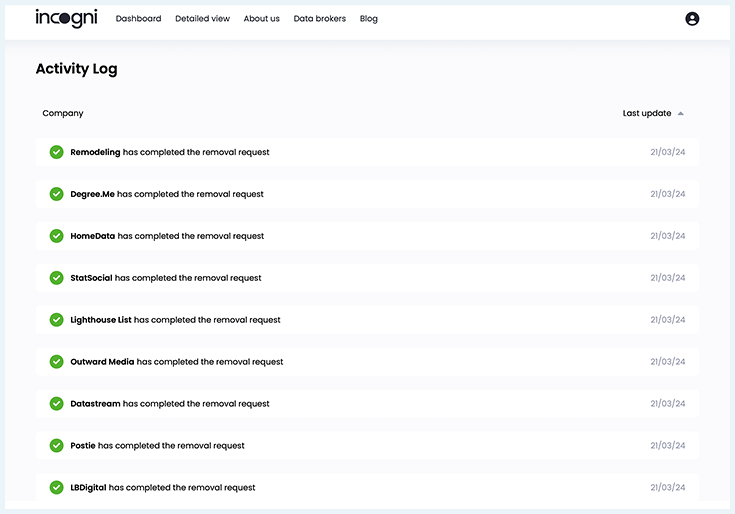The height and width of the screenshot is (514, 735).
Task: Sort by the Company column header
Action: coord(63,113)
